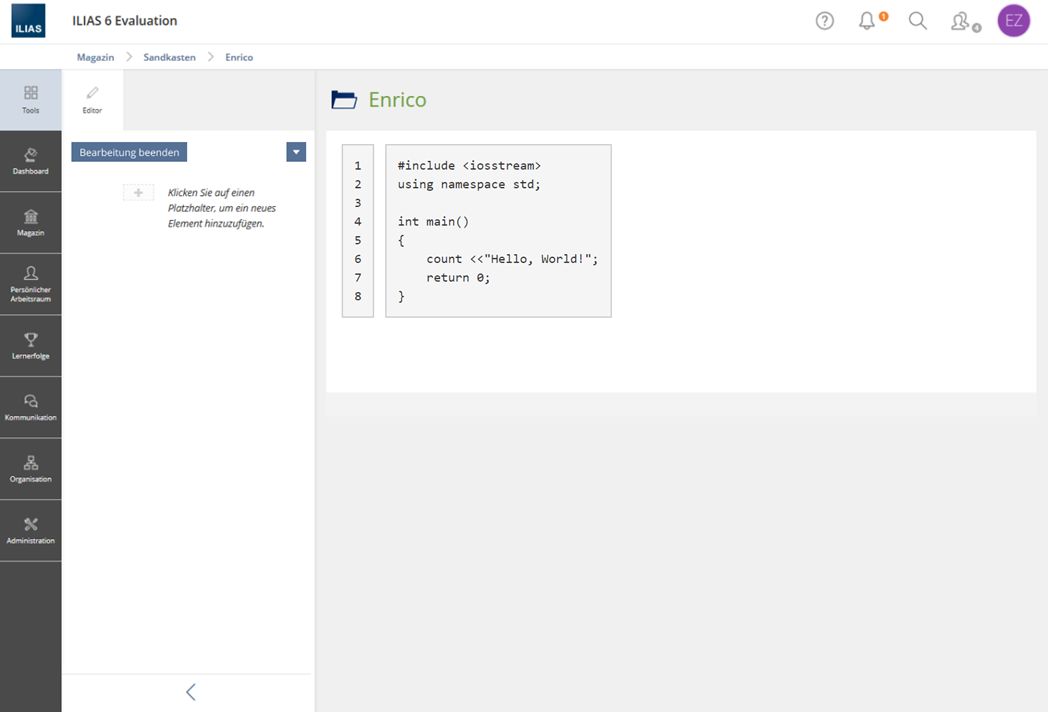Open Organisation in the sidebar
1048x712 pixels.
30,469
